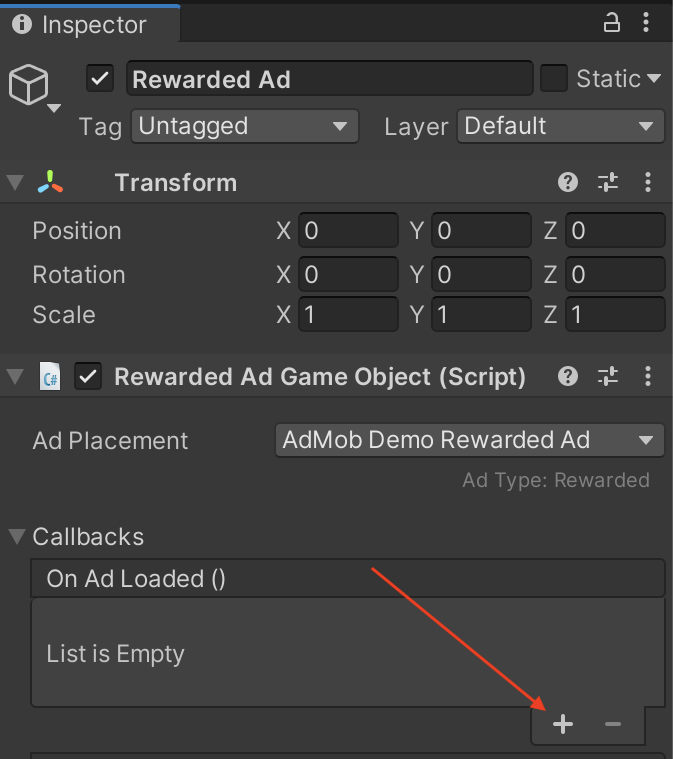
Task: Collapse the Transform component foldout
Action: click(15, 183)
